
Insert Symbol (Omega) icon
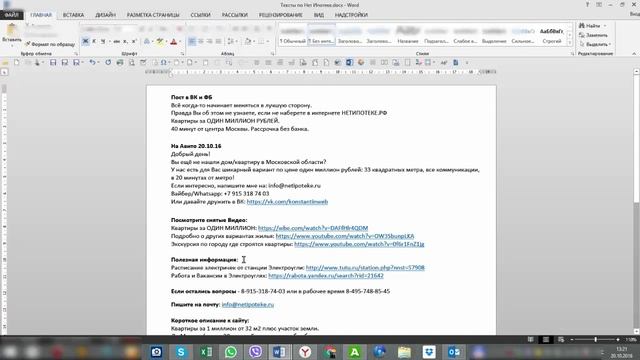tap(163, 62)
